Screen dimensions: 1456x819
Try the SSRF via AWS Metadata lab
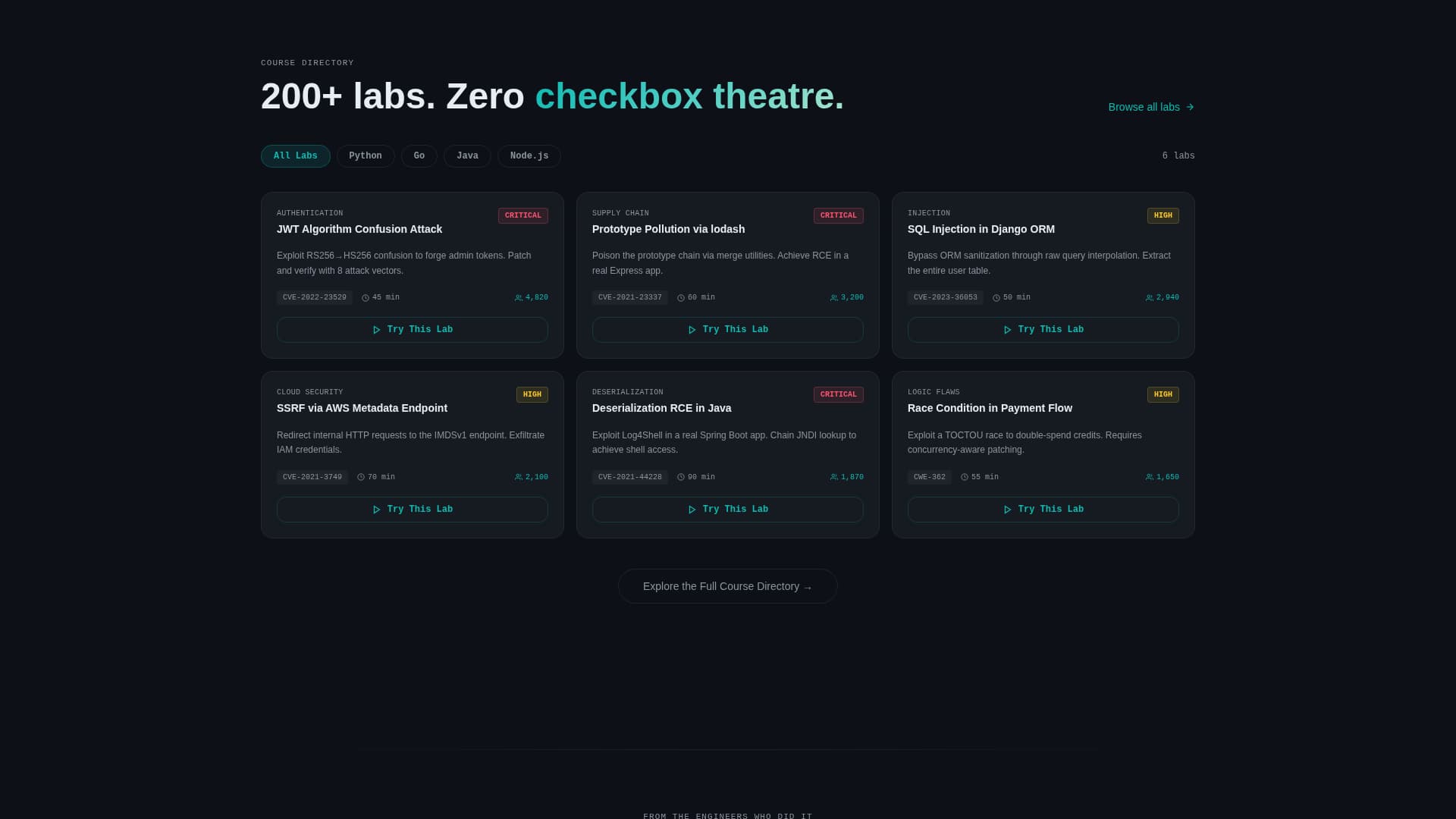[413, 510]
